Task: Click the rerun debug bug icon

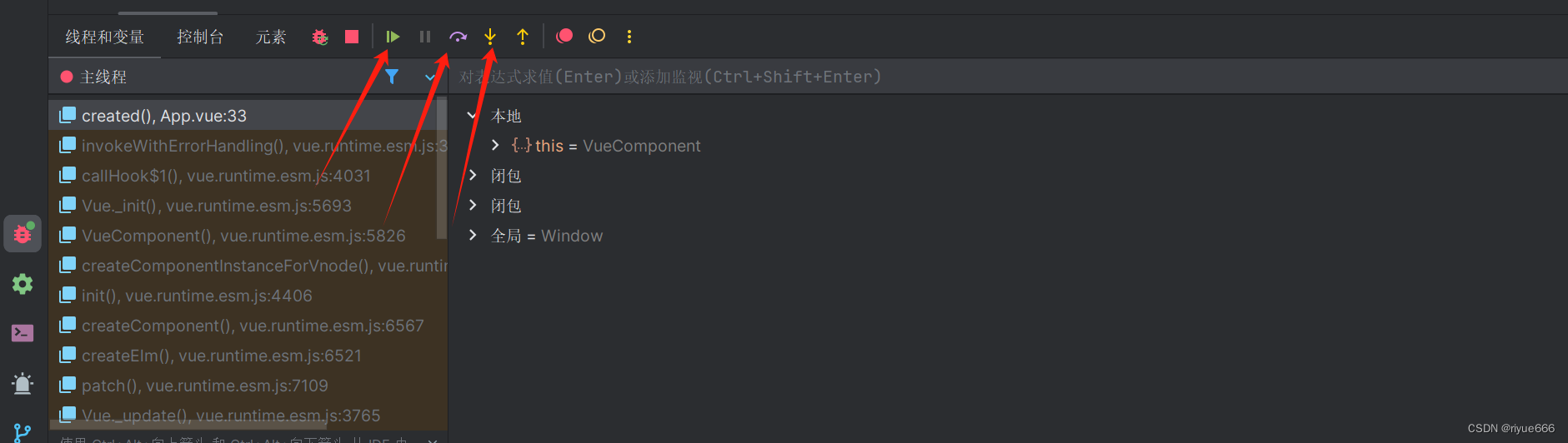Action: [x=320, y=37]
